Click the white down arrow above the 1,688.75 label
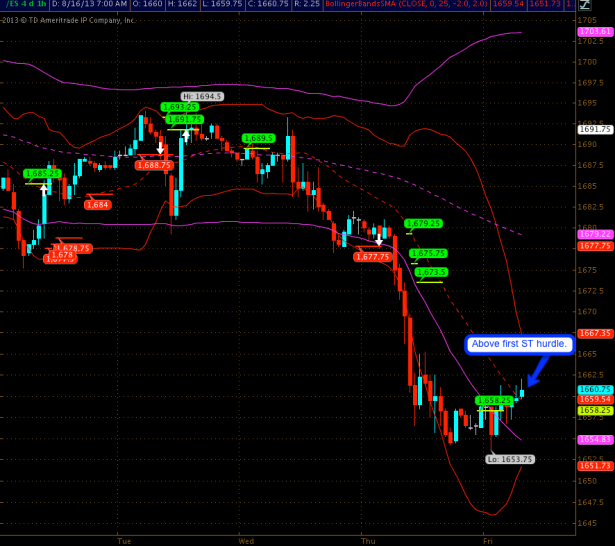Viewport: 615px width, 546px height. 159,150
